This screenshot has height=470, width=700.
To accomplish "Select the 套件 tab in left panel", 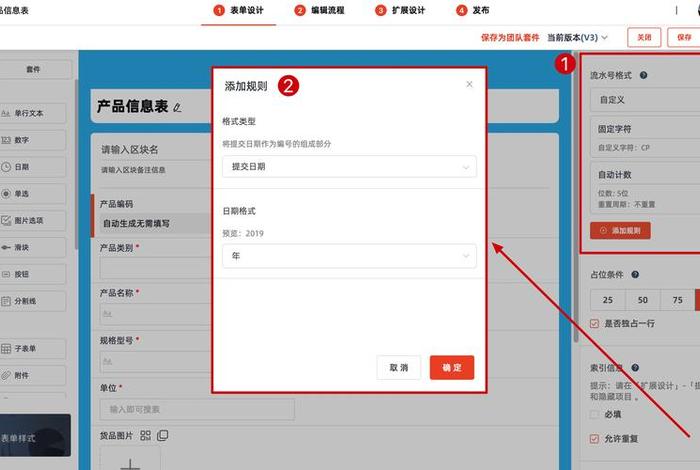I will pos(33,69).
